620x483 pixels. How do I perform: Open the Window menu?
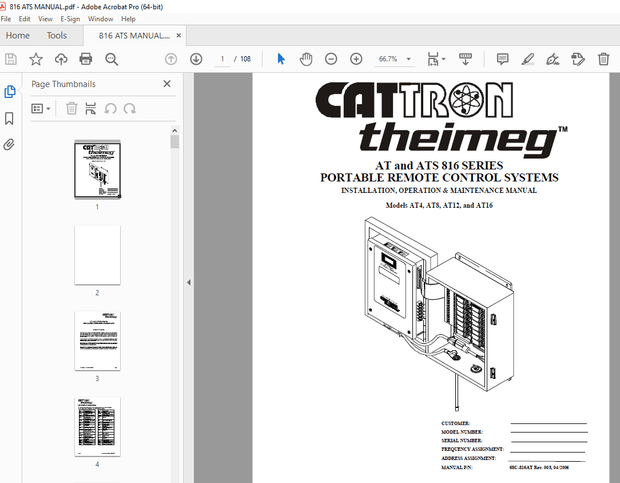[100, 19]
